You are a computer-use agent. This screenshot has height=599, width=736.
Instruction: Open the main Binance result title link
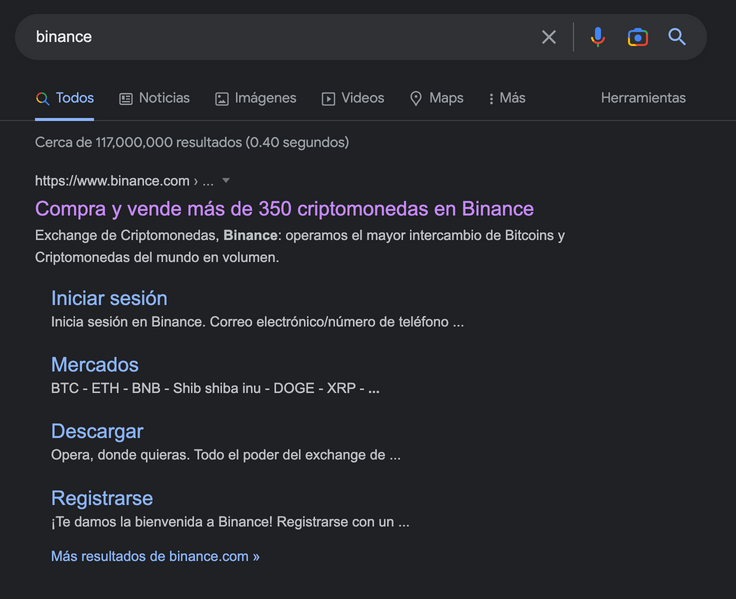click(x=284, y=209)
